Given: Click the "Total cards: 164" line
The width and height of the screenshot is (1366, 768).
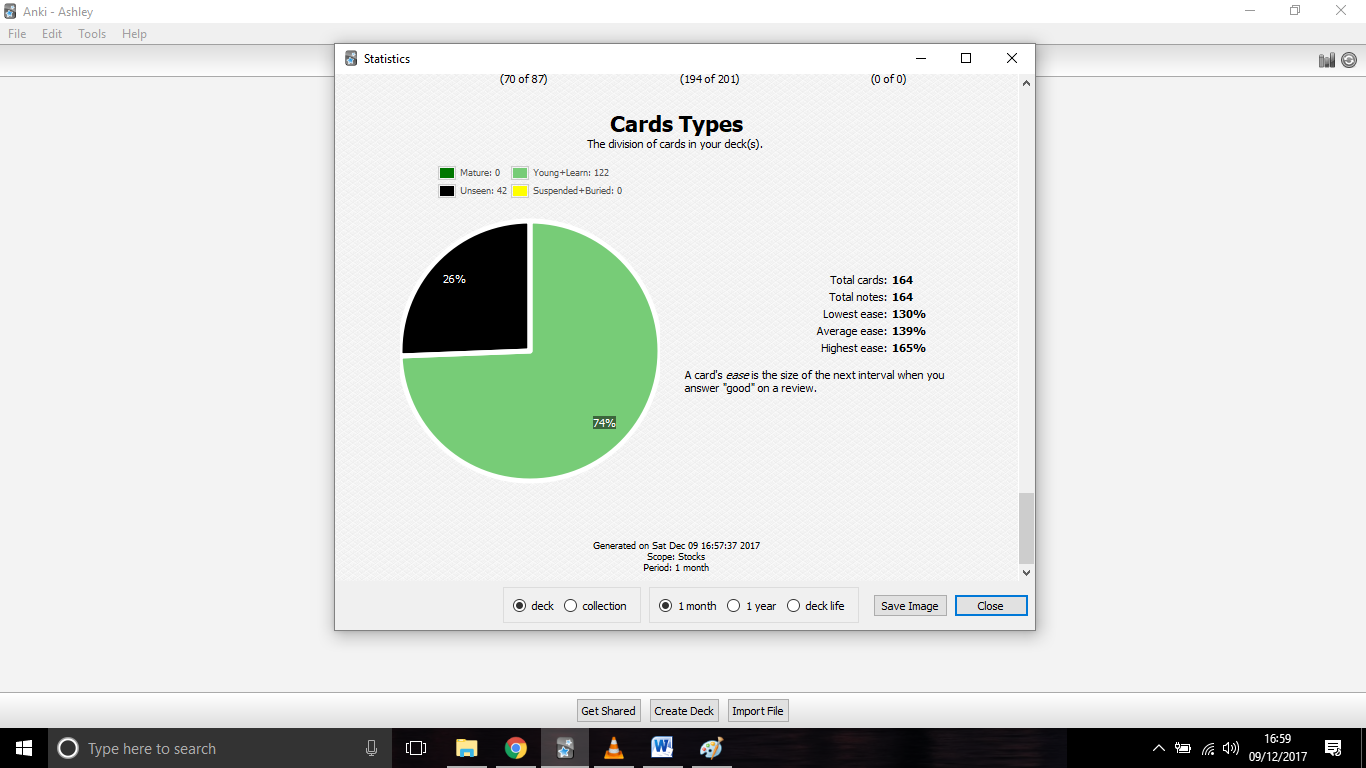Looking at the screenshot, I should 871,280.
